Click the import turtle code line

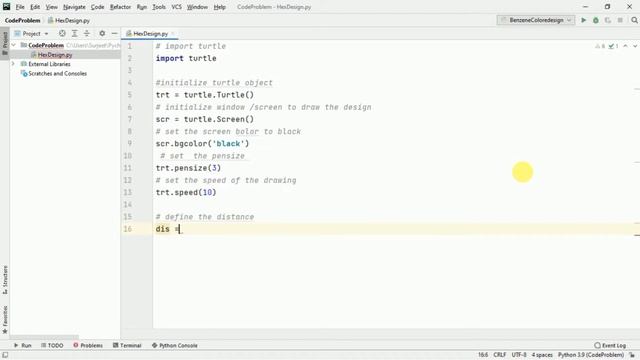click(x=186, y=58)
